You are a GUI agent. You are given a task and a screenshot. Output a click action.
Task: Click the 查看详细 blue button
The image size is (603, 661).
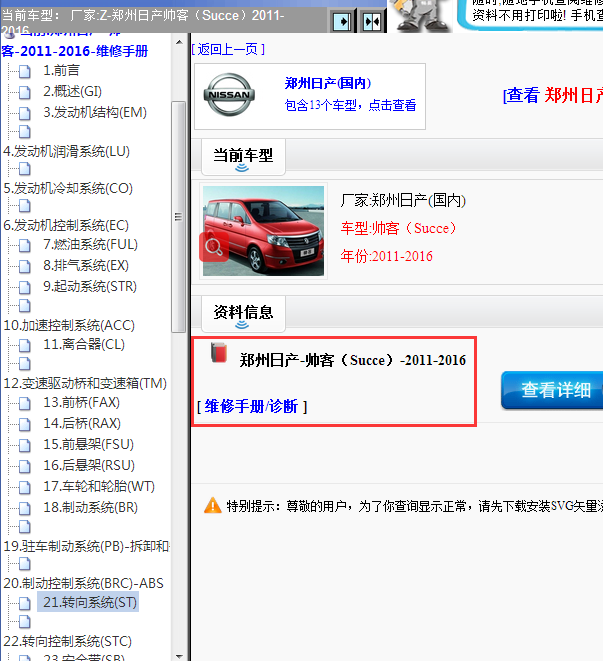552,390
